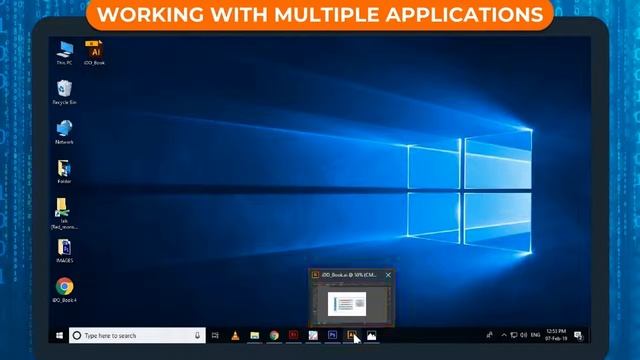640x360 pixels.
Task: Select the Recycle Bin desktop icon
Action: pos(64,93)
